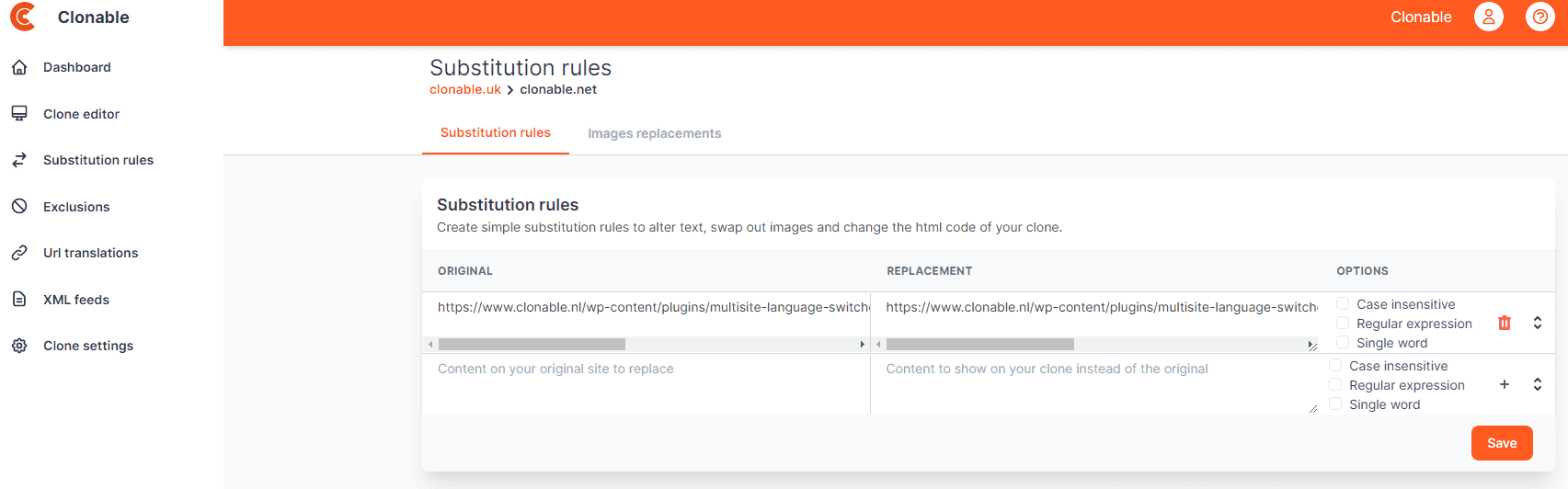Delete the first rule with trash icon
This screenshot has width=1568, height=489.
tap(1505, 323)
